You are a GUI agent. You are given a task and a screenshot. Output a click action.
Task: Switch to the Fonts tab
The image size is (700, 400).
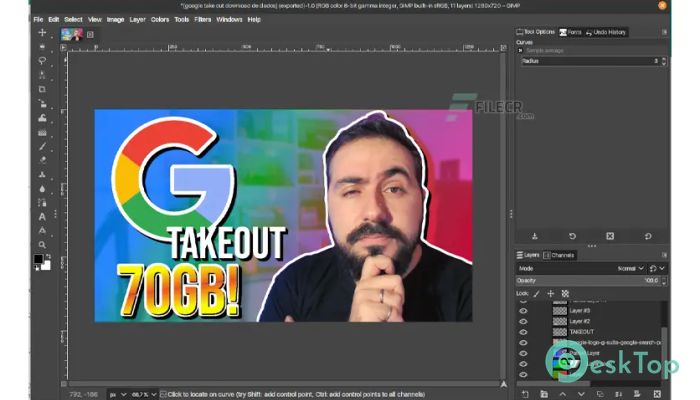571,32
